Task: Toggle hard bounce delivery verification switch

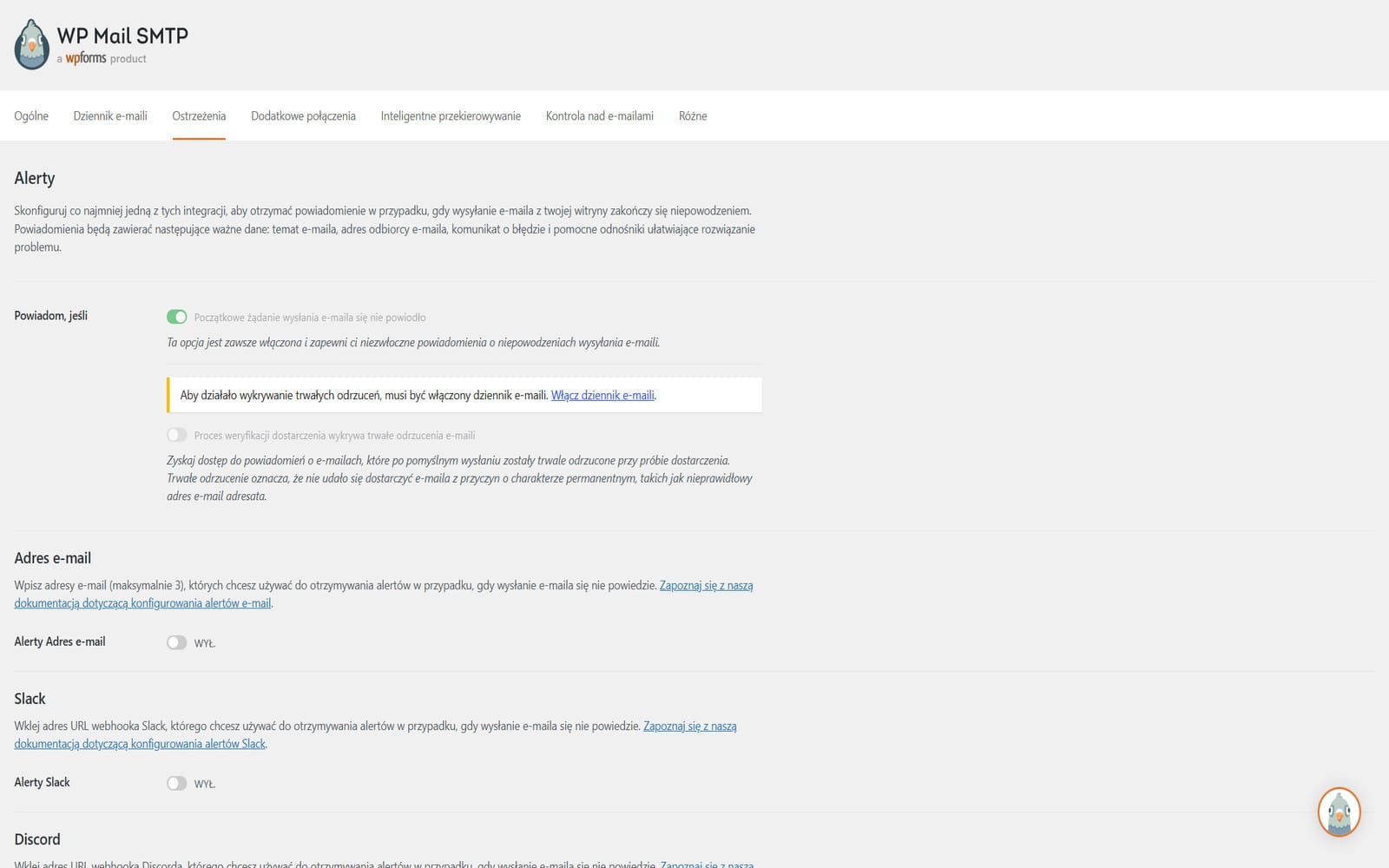Action: [177, 435]
